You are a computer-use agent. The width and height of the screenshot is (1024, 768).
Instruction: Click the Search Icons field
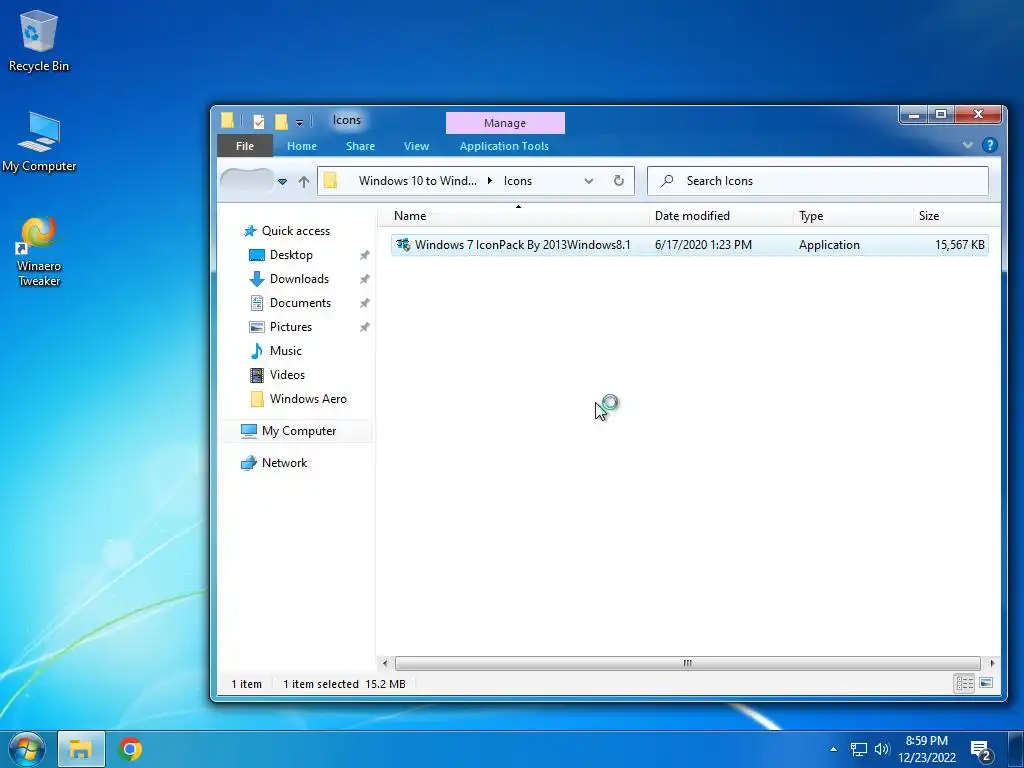pyautogui.click(x=818, y=181)
